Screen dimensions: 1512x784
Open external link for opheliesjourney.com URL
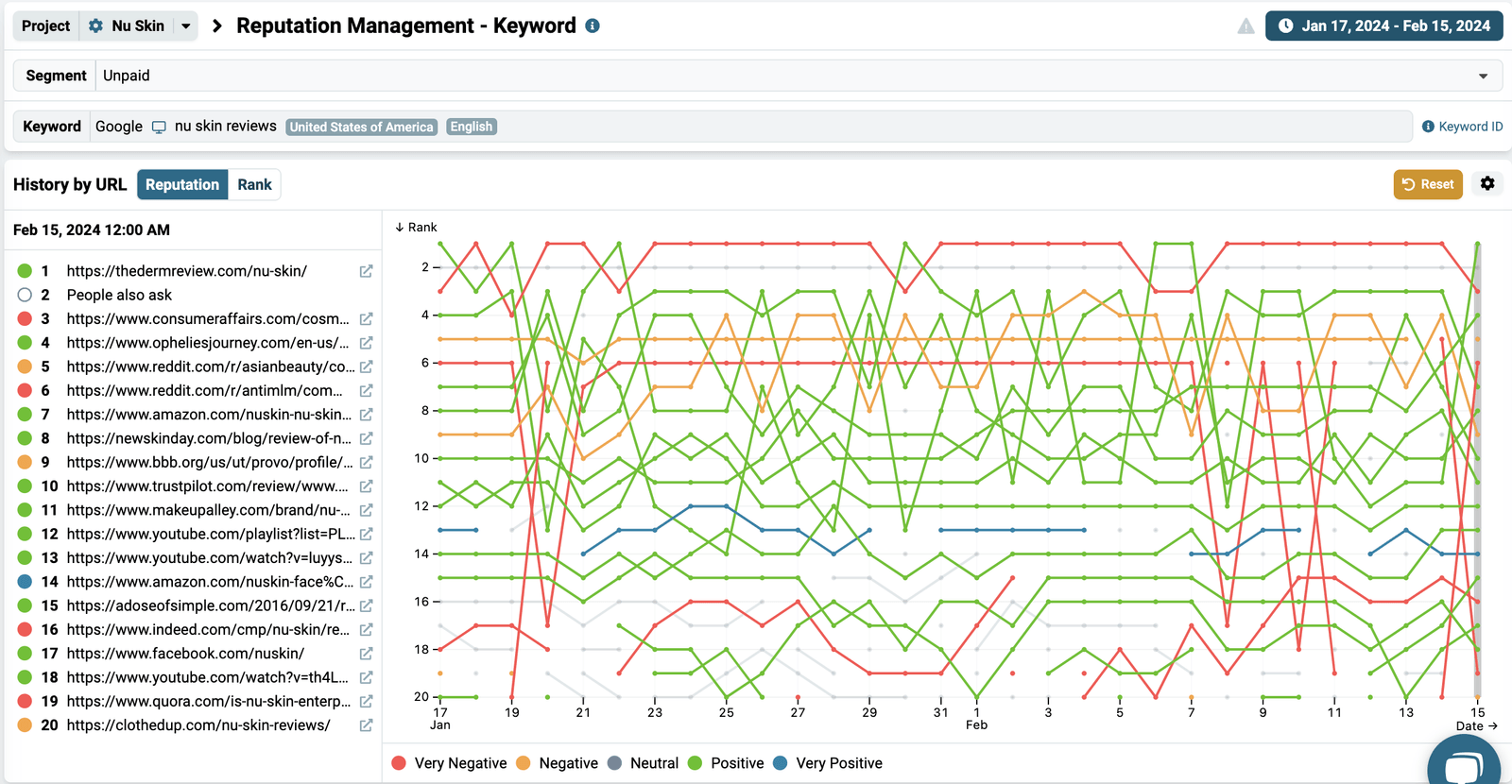366,343
